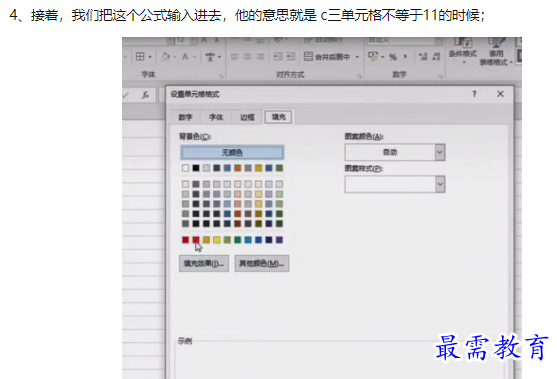Pick the bright red swatch under the cursor
The height and width of the screenshot is (379, 557).
click(196, 240)
